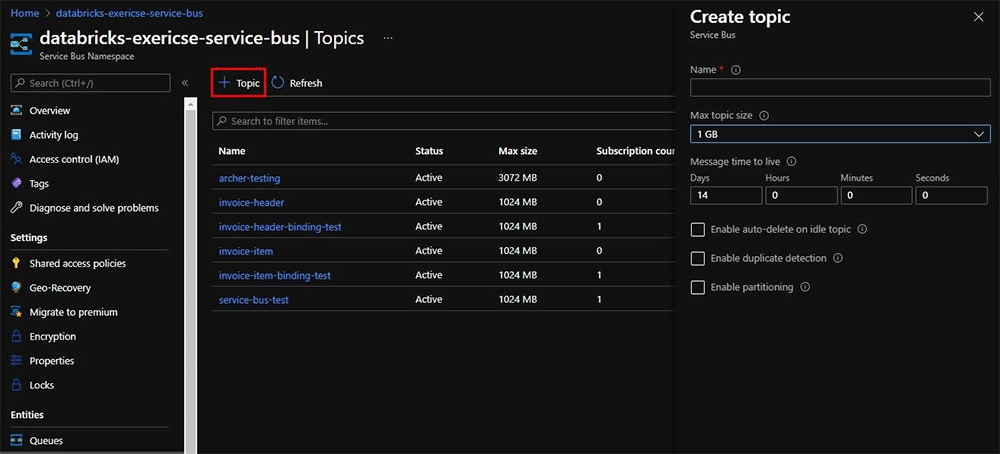The height and width of the screenshot is (454, 1000).
Task: Click the Service Bus namespace icon
Action: click(22, 45)
